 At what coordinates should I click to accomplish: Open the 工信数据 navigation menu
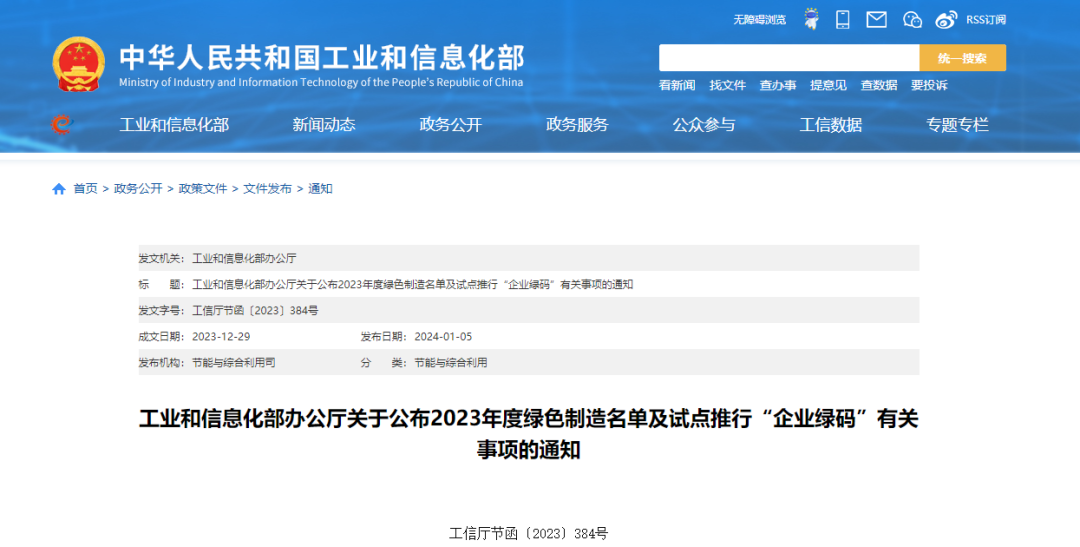pyautogui.click(x=831, y=125)
